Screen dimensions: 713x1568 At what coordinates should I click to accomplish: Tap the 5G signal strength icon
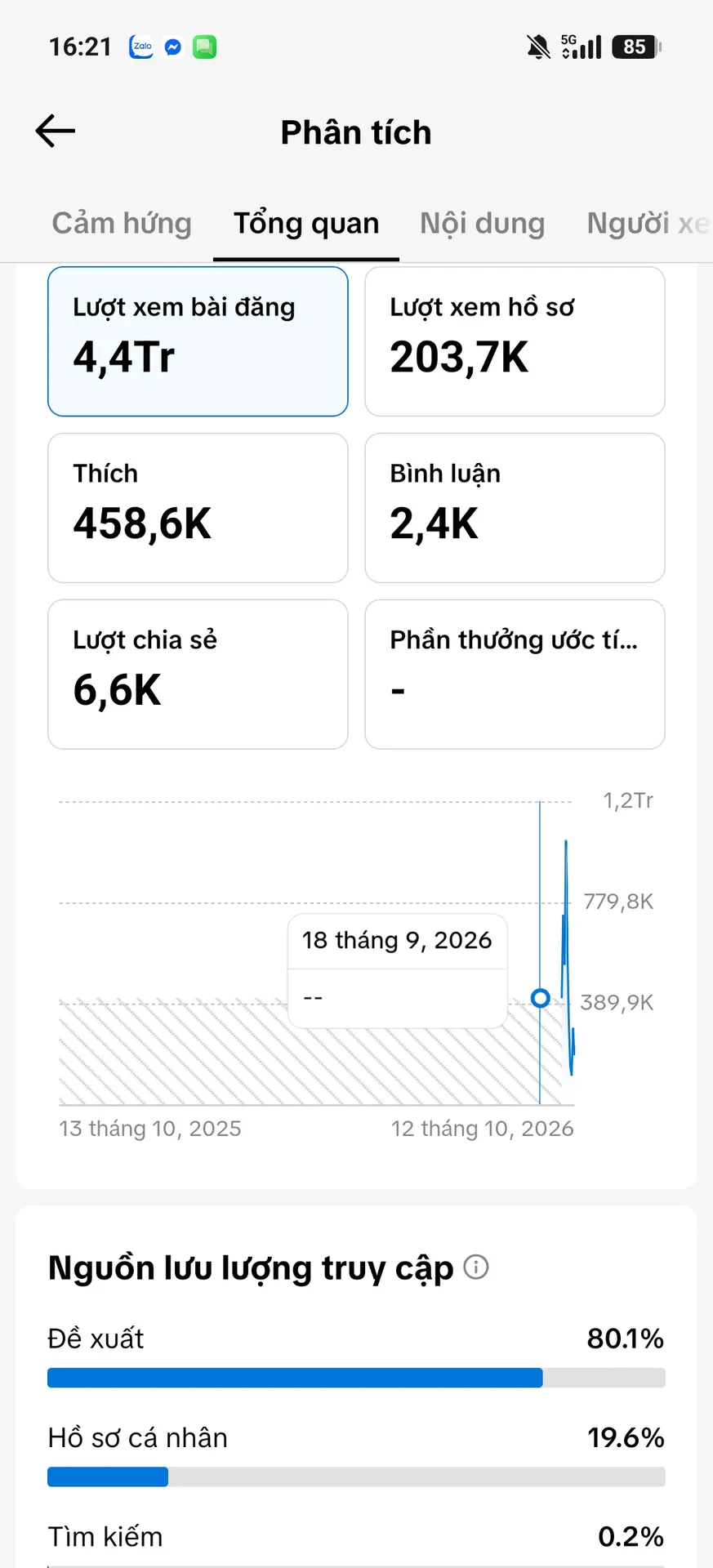click(582, 47)
